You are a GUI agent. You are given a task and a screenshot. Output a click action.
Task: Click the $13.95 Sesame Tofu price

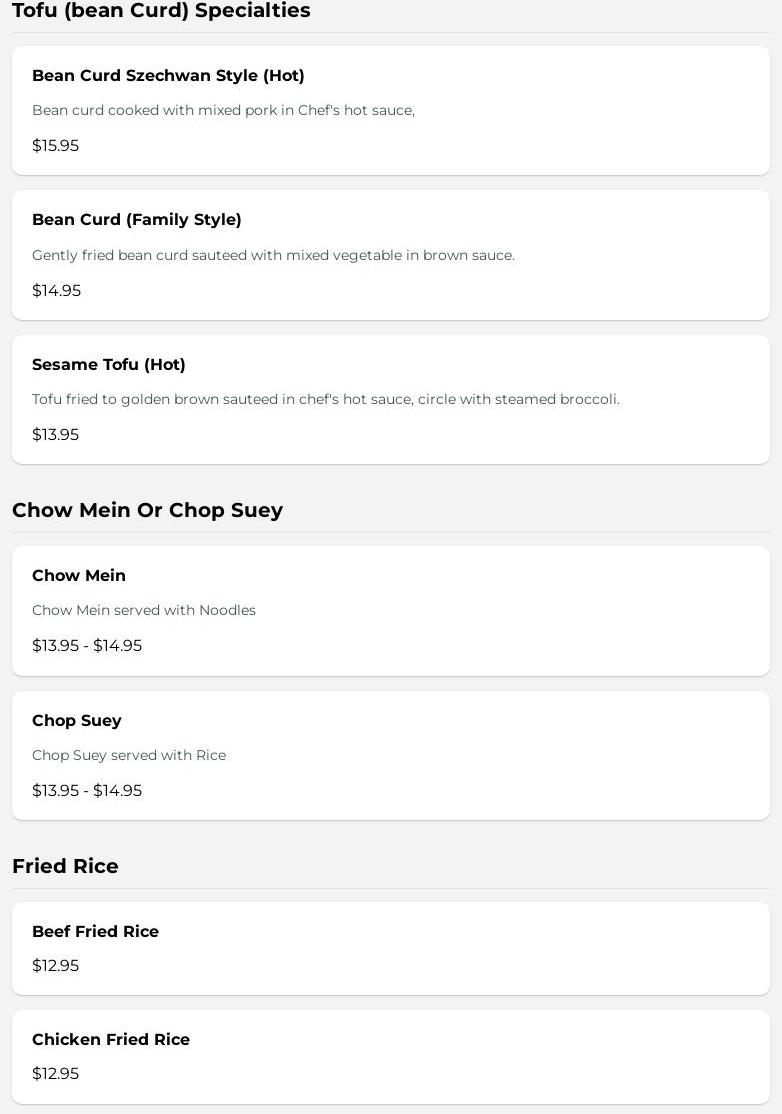tap(55, 435)
